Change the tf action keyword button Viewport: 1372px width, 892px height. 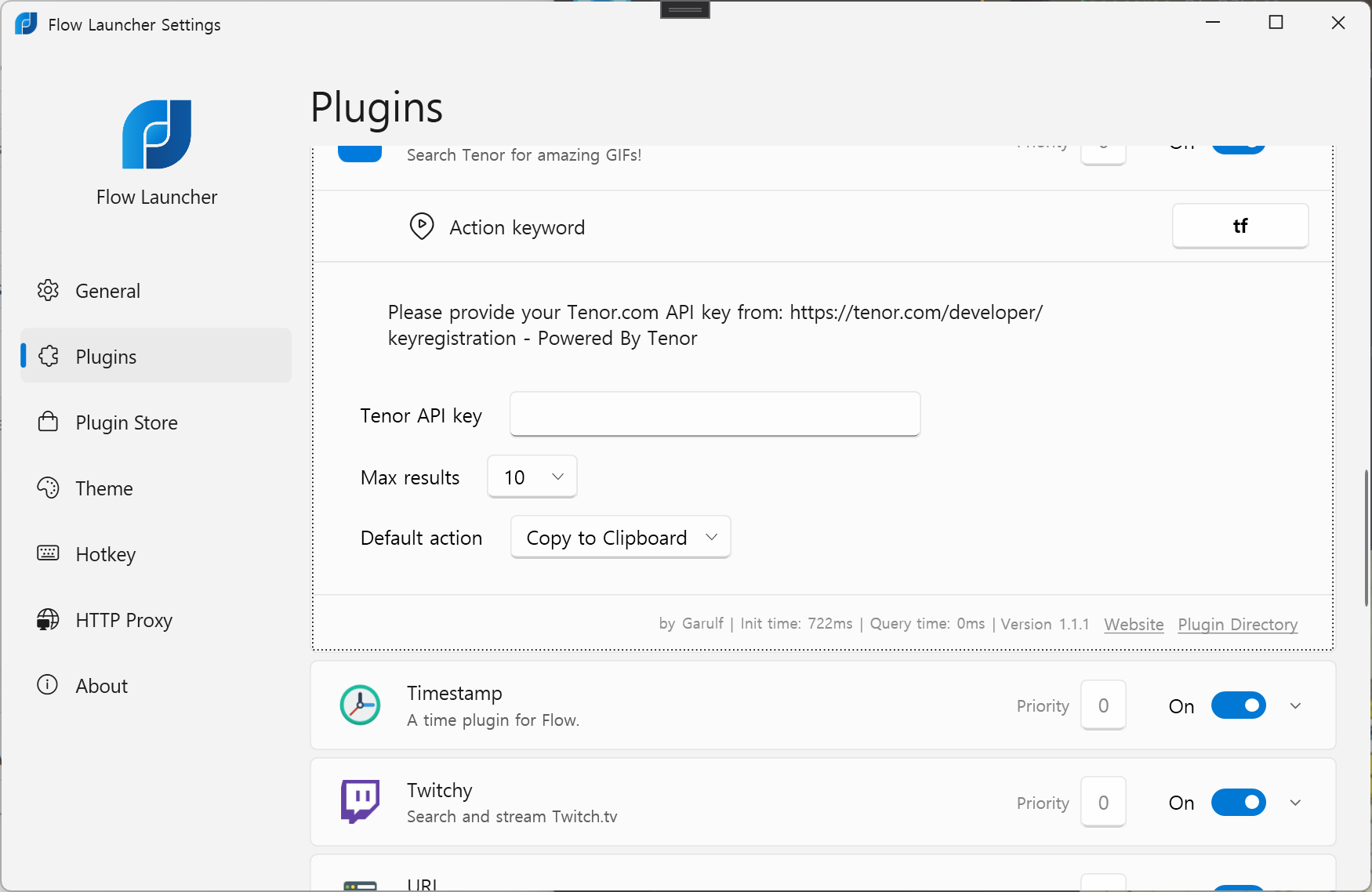point(1240,226)
